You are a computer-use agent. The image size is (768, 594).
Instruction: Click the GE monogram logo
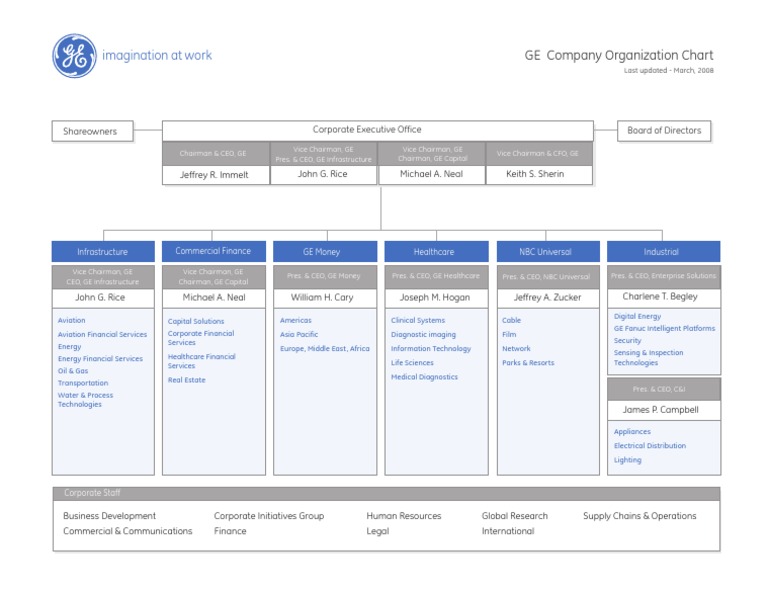[74, 56]
